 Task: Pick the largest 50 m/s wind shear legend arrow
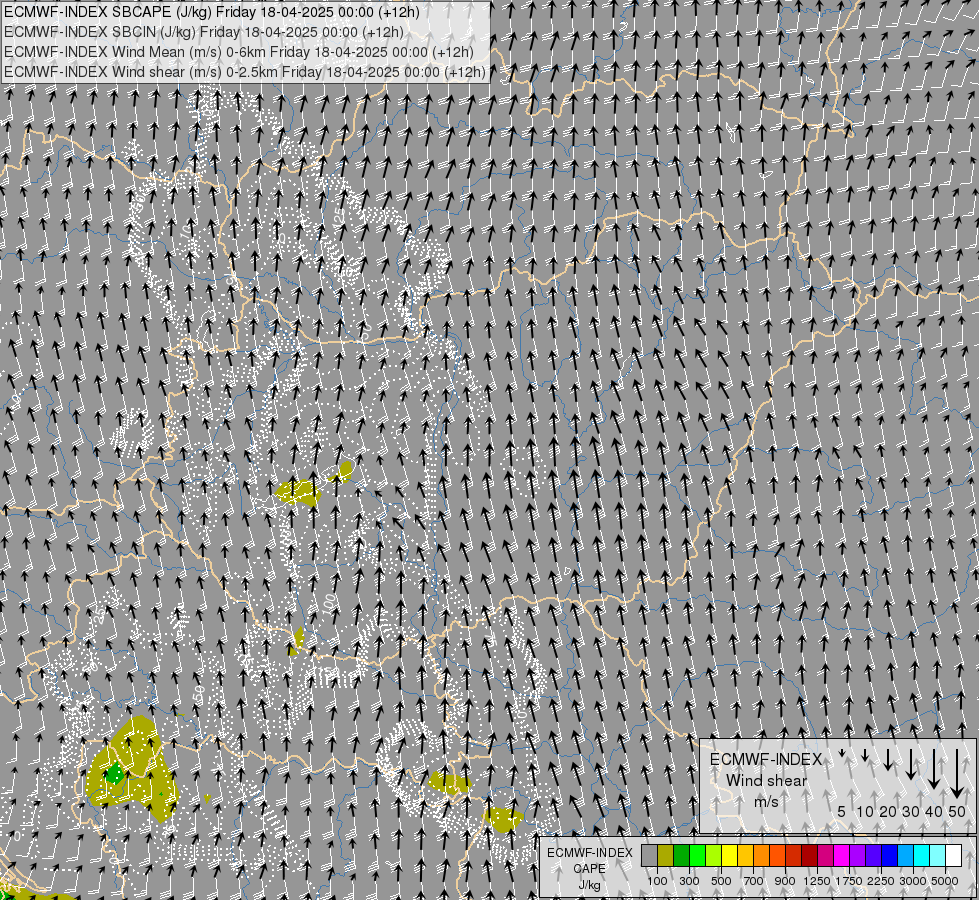(x=957, y=774)
